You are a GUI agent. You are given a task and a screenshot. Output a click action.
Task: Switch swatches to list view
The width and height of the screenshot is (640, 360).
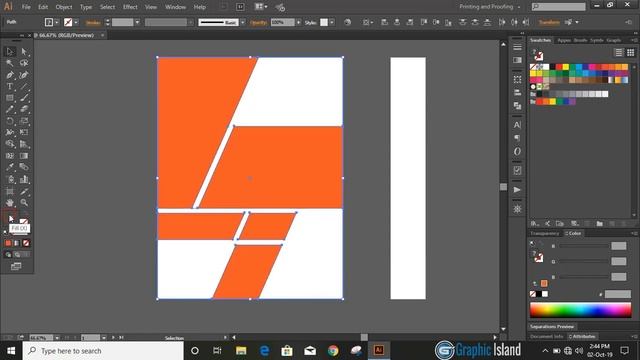619,53
